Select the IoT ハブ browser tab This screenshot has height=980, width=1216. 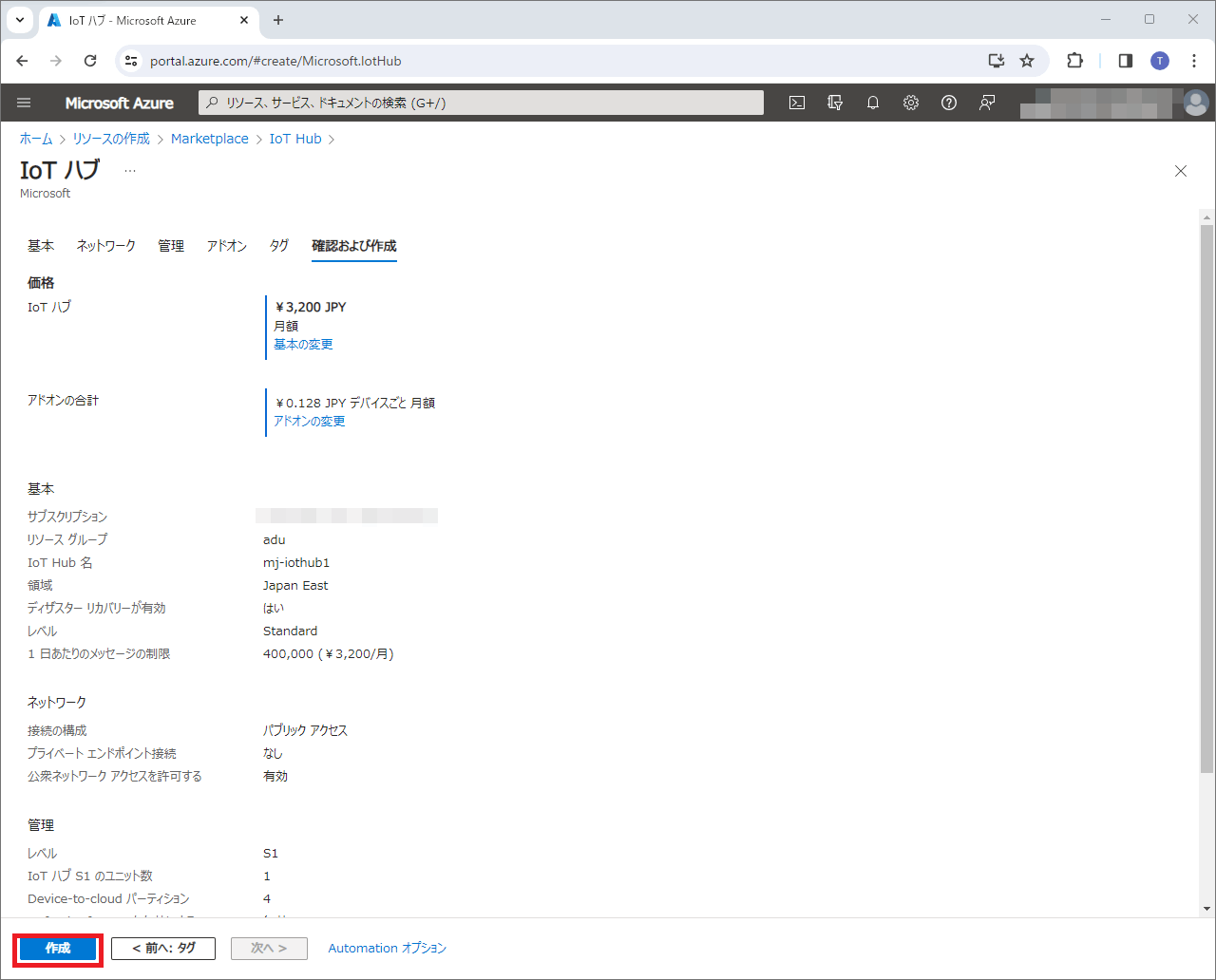pos(148,20)
